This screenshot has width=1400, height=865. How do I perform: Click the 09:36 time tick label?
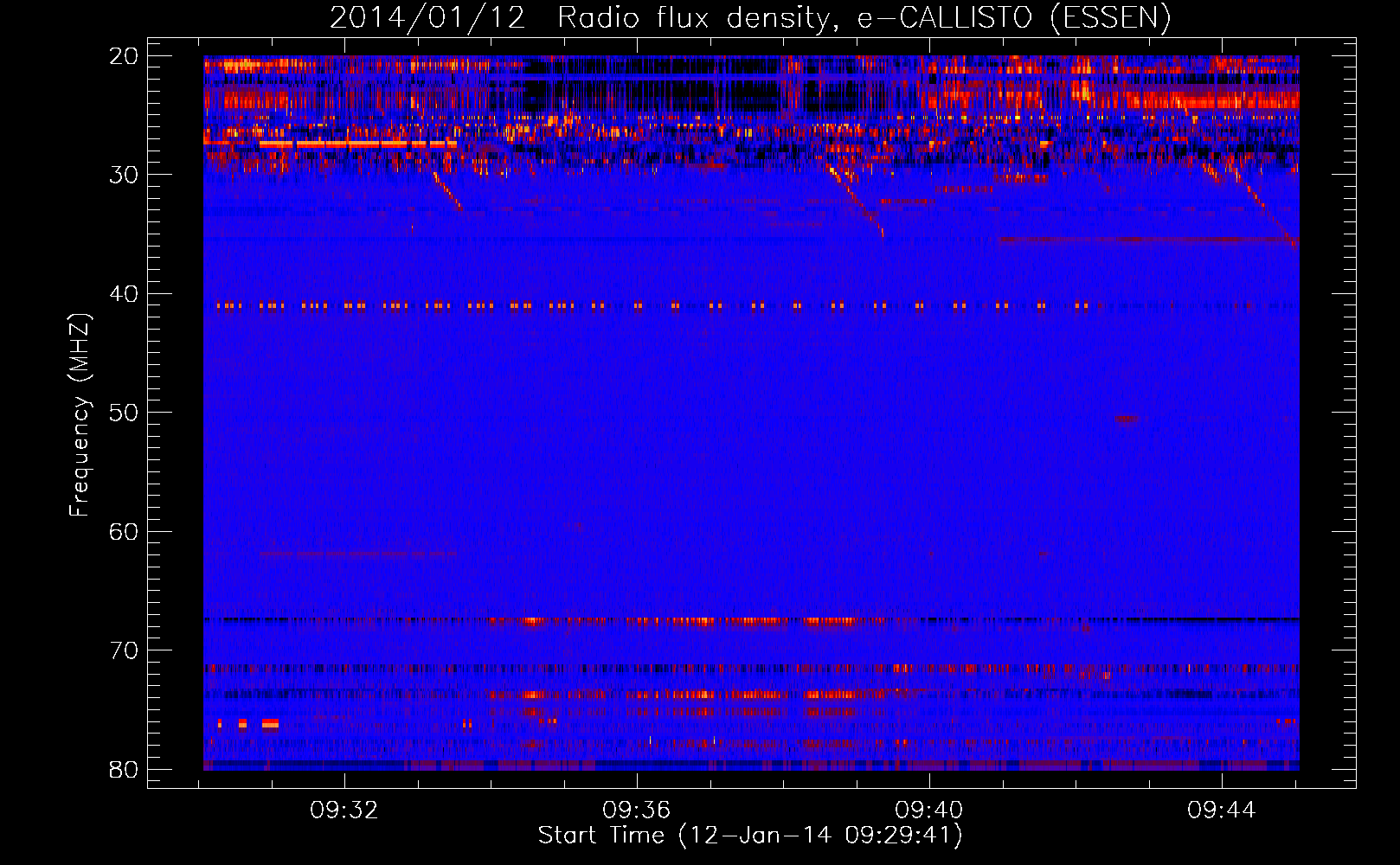click(x=637, y=811)
